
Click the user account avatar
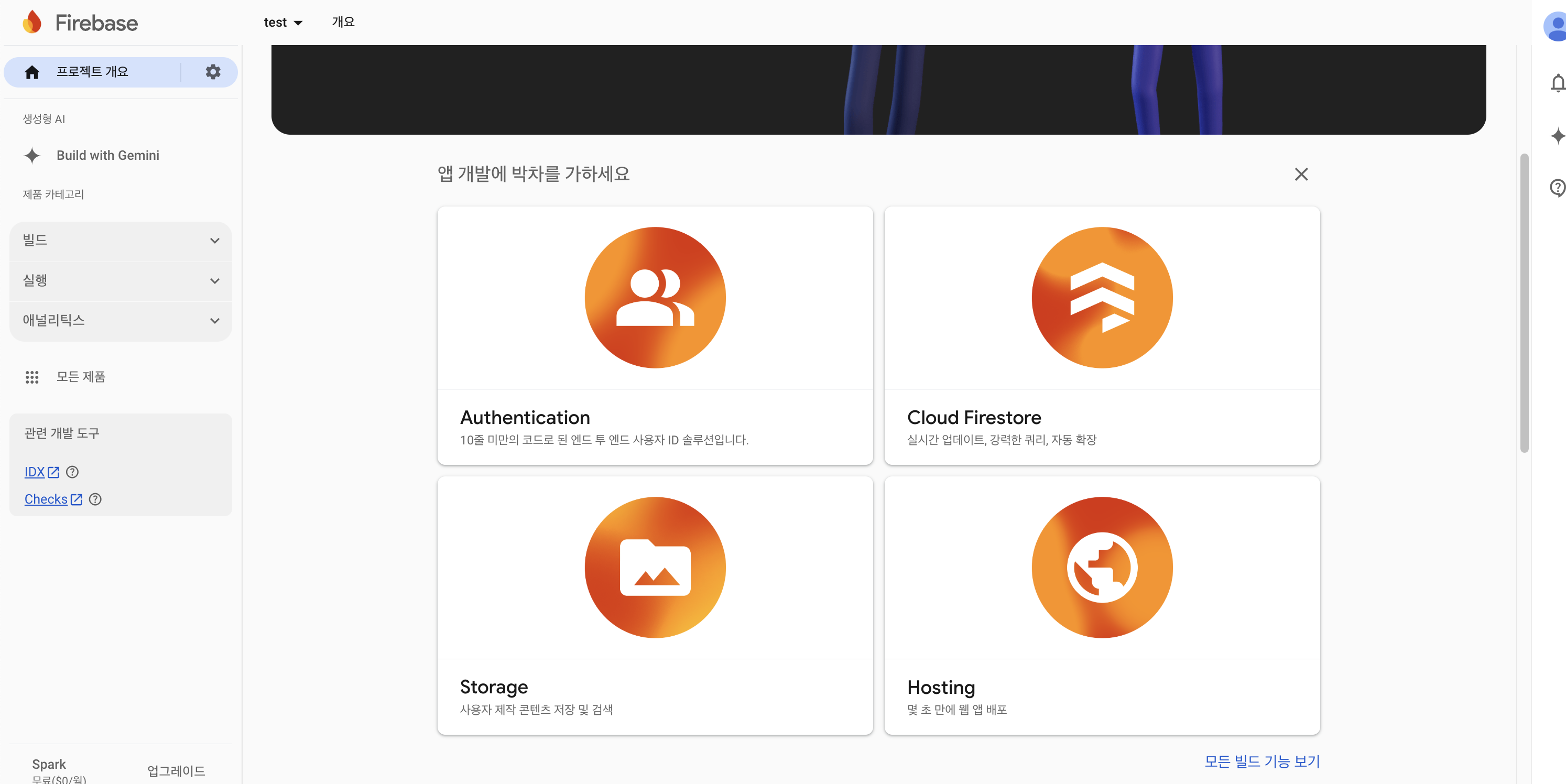1556,27
